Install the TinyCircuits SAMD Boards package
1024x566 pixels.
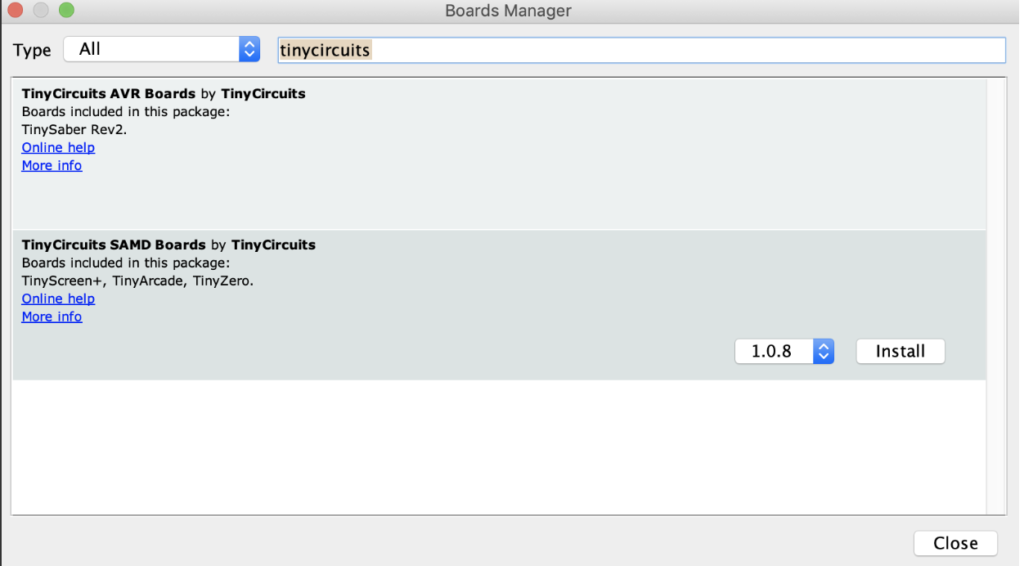point(900,351)
